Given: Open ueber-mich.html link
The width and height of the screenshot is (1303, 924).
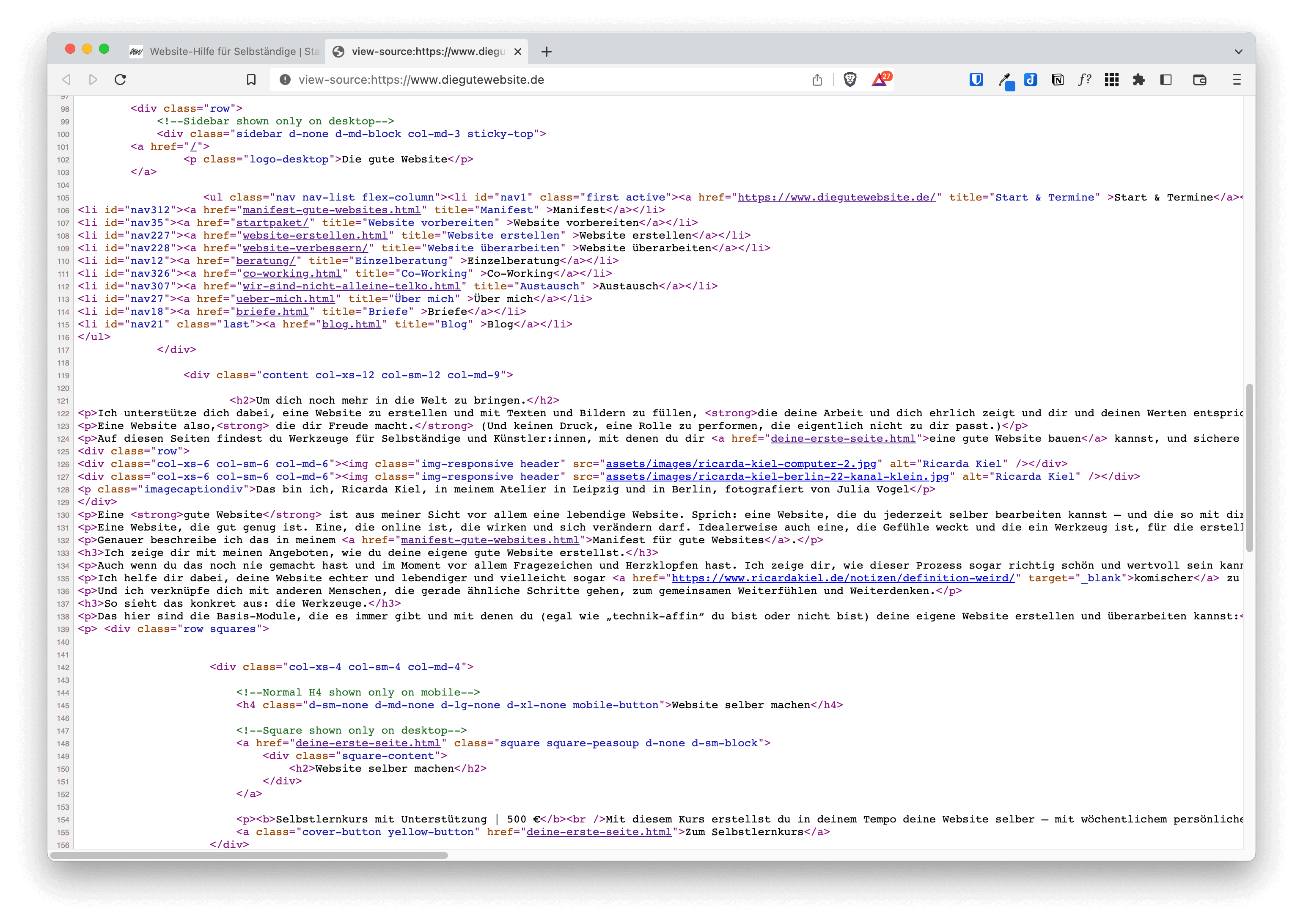Looking at the screenshot, I should point(286,299).
